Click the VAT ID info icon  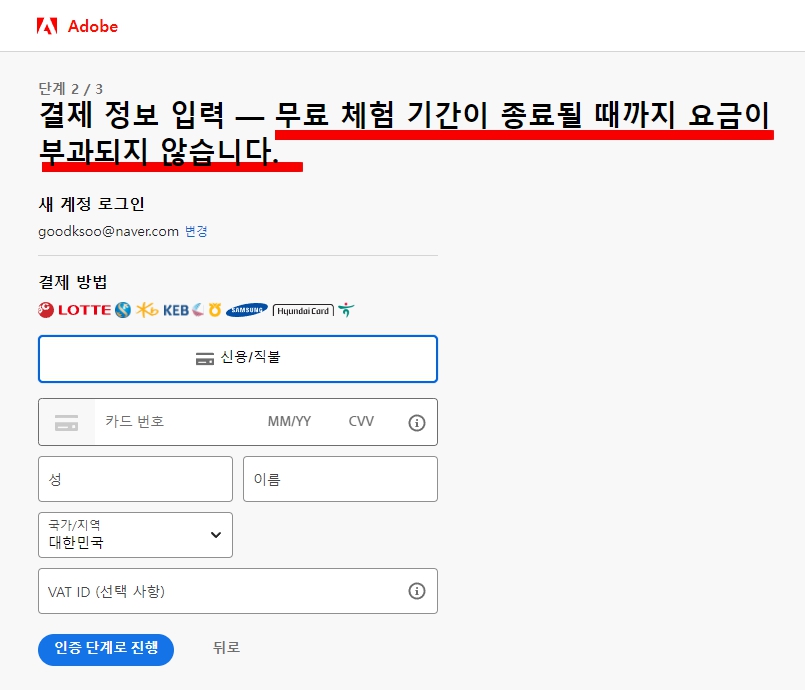pyautogui.click(x=417, y=591)
